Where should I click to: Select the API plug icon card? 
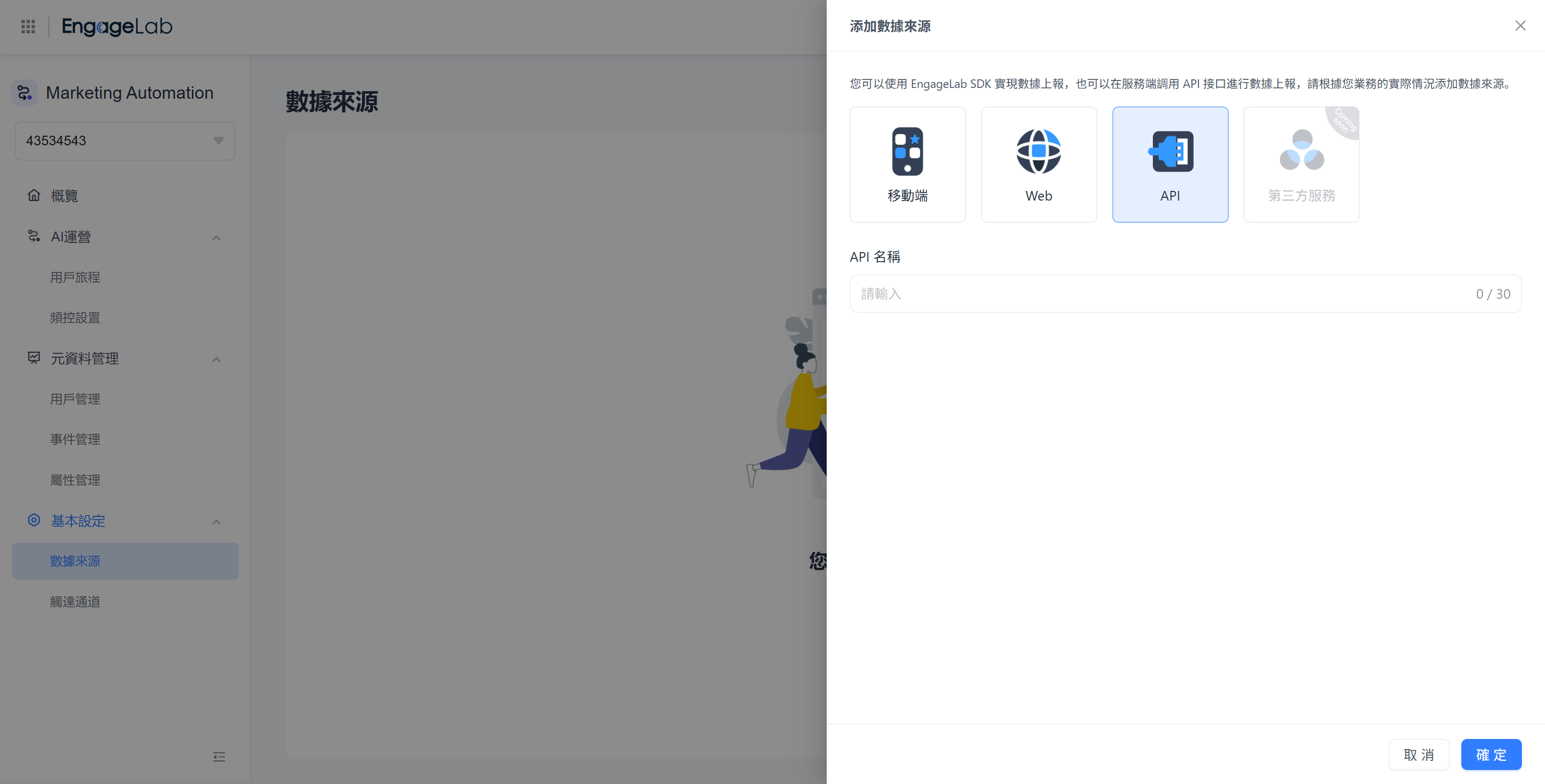click(x=1169, y=151)
